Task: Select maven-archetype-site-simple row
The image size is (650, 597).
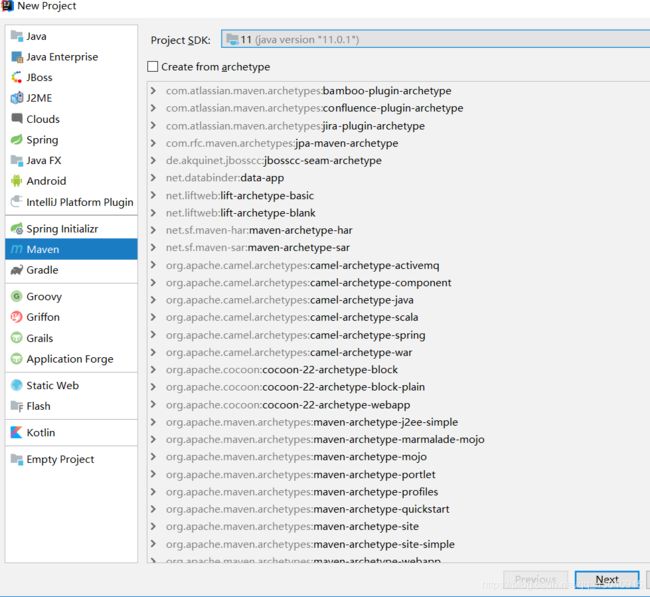Action: click(x=399, y=544)
